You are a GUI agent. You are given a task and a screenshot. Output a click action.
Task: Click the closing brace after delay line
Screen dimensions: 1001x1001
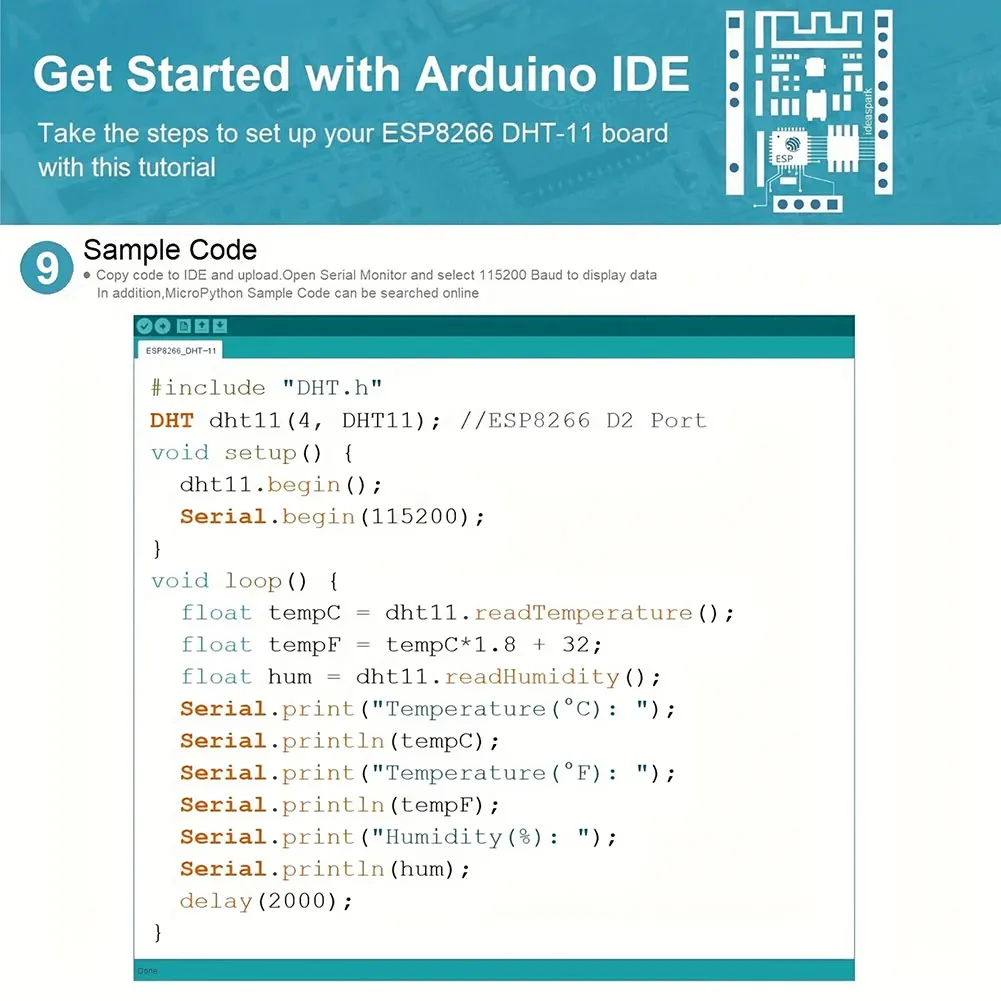click(157, 933)
